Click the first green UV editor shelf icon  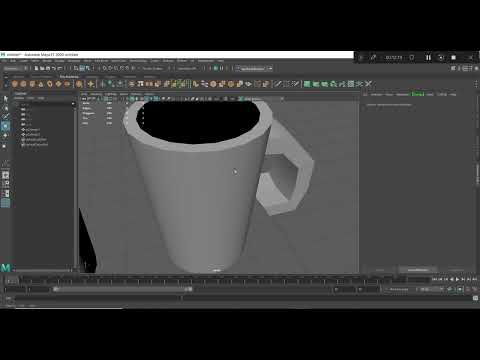click(x=307, y=84)
